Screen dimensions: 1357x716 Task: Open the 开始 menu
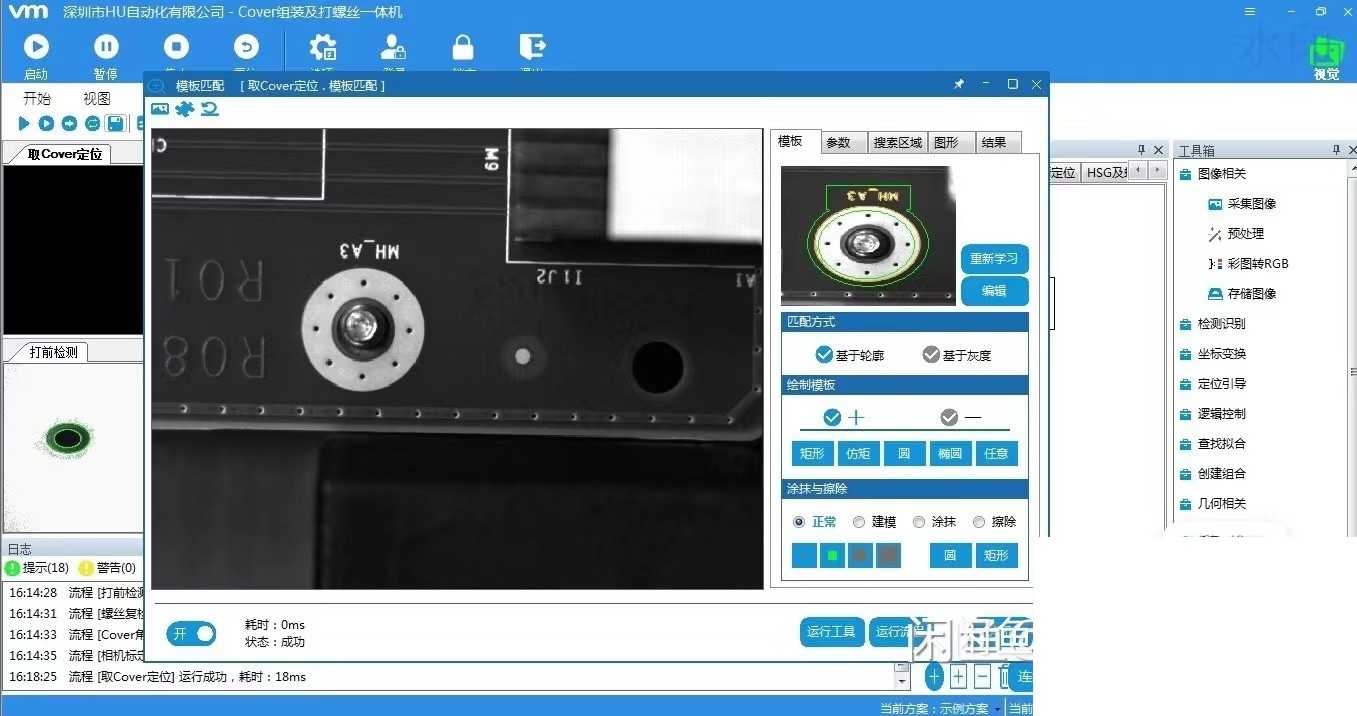tap(37, 98)
